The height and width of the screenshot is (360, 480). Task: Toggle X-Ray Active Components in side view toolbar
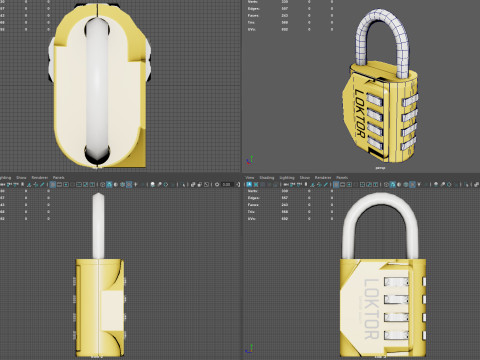pos(199,184)
